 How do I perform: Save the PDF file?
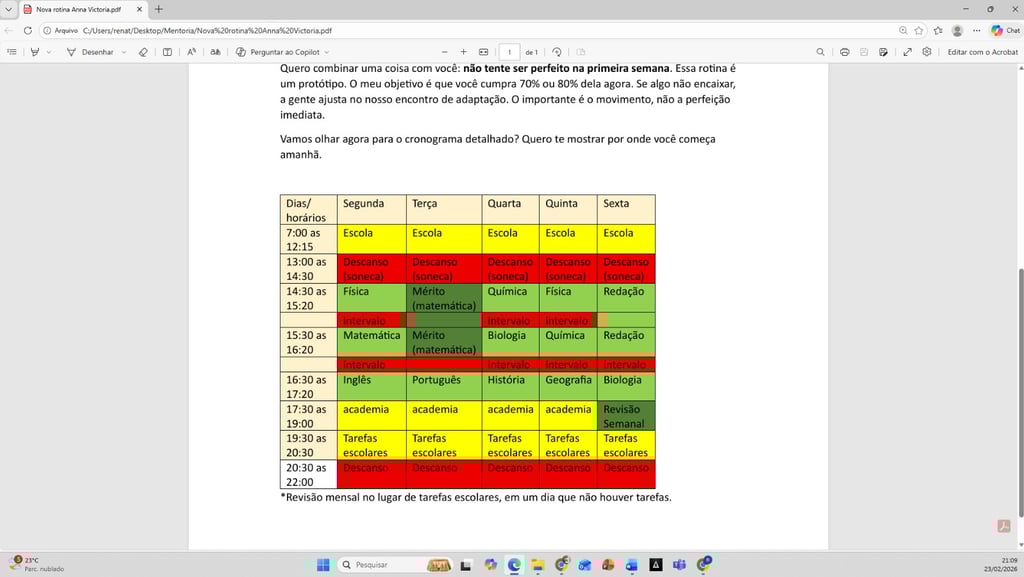pos(864,52)
